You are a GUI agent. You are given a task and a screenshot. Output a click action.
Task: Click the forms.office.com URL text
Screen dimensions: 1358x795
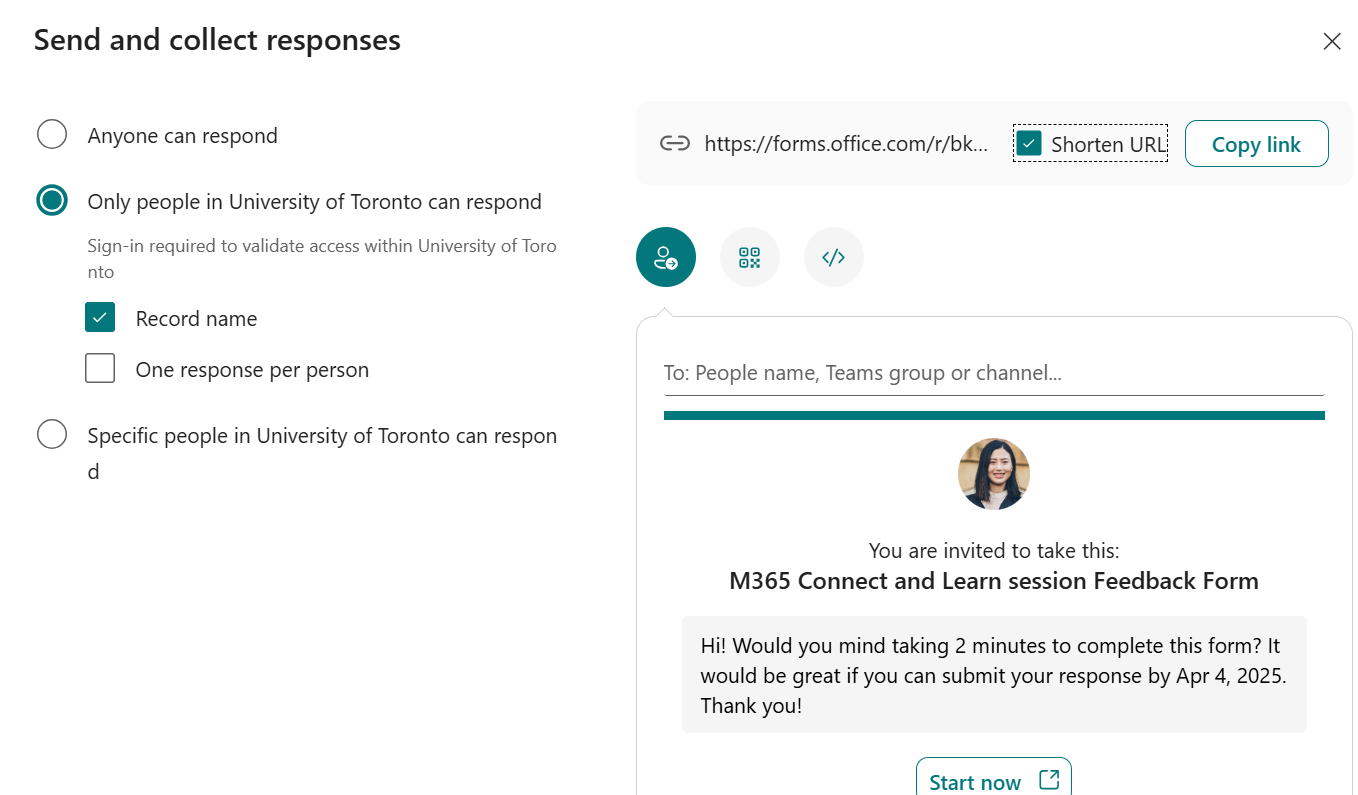click(846, 144)
